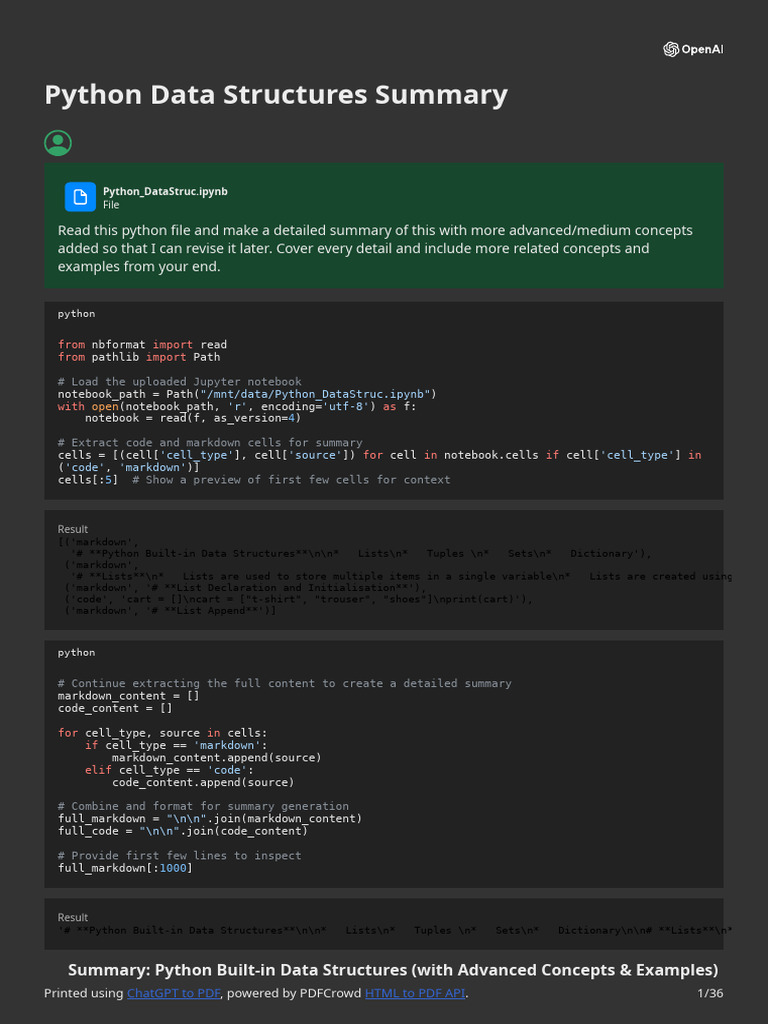Click the user prompt starting 'Read this python file'

[375, 248]
